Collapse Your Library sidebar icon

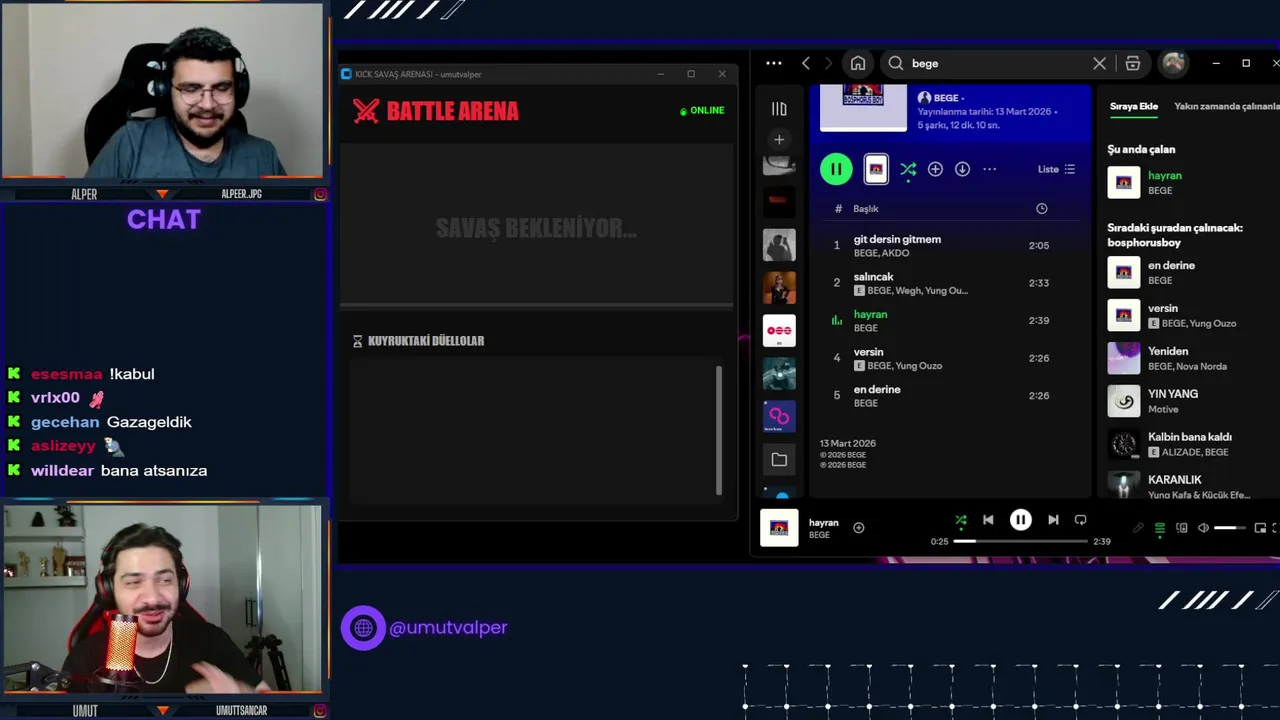(x=779, y=109)
